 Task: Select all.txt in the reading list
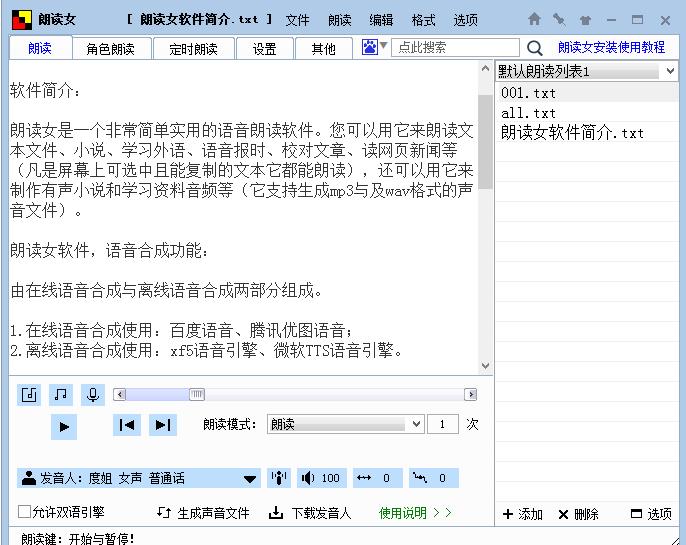(x=528, y=113)
